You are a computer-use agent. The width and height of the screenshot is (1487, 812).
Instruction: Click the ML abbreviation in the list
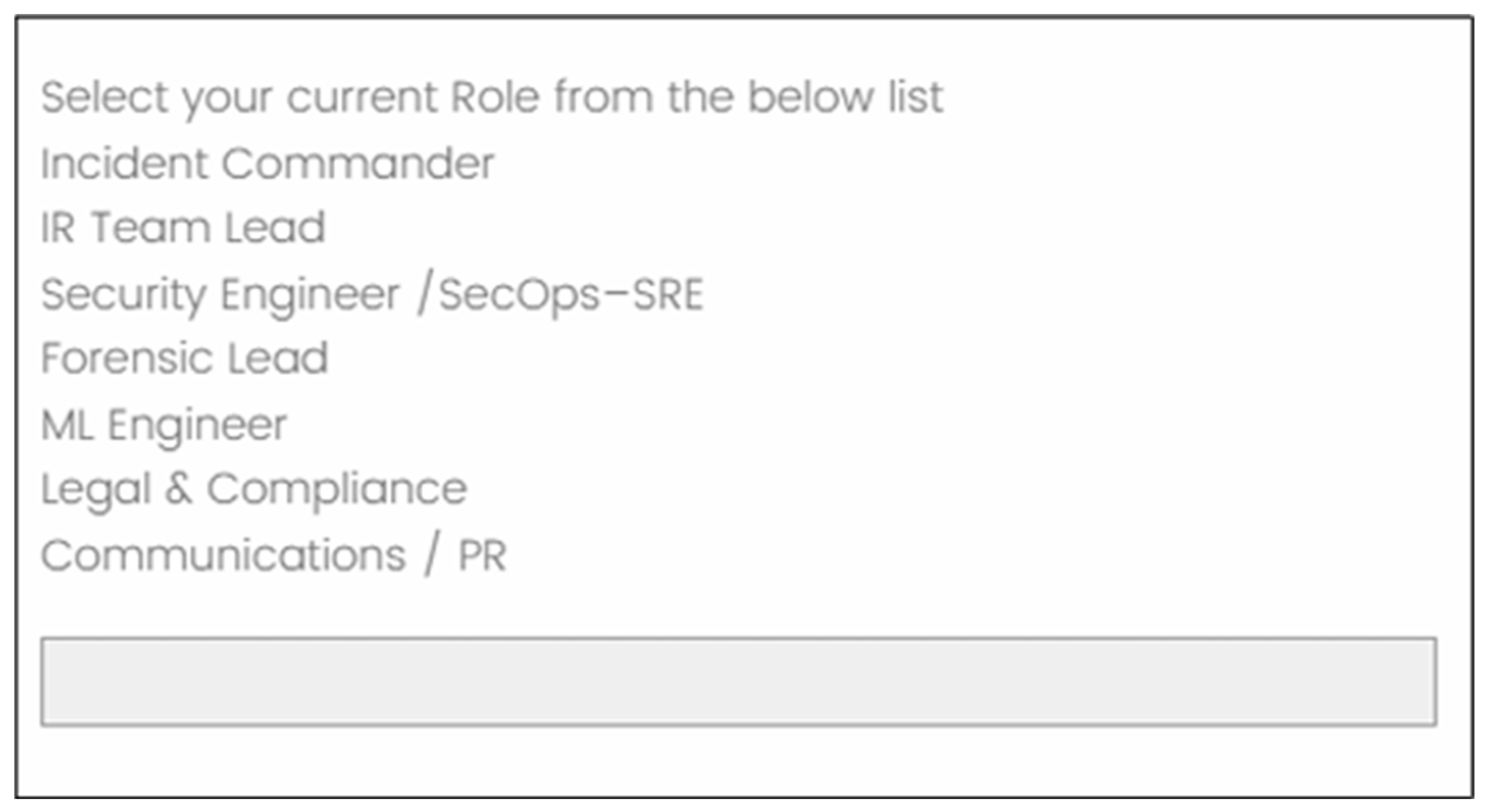(x=67, y=425)
